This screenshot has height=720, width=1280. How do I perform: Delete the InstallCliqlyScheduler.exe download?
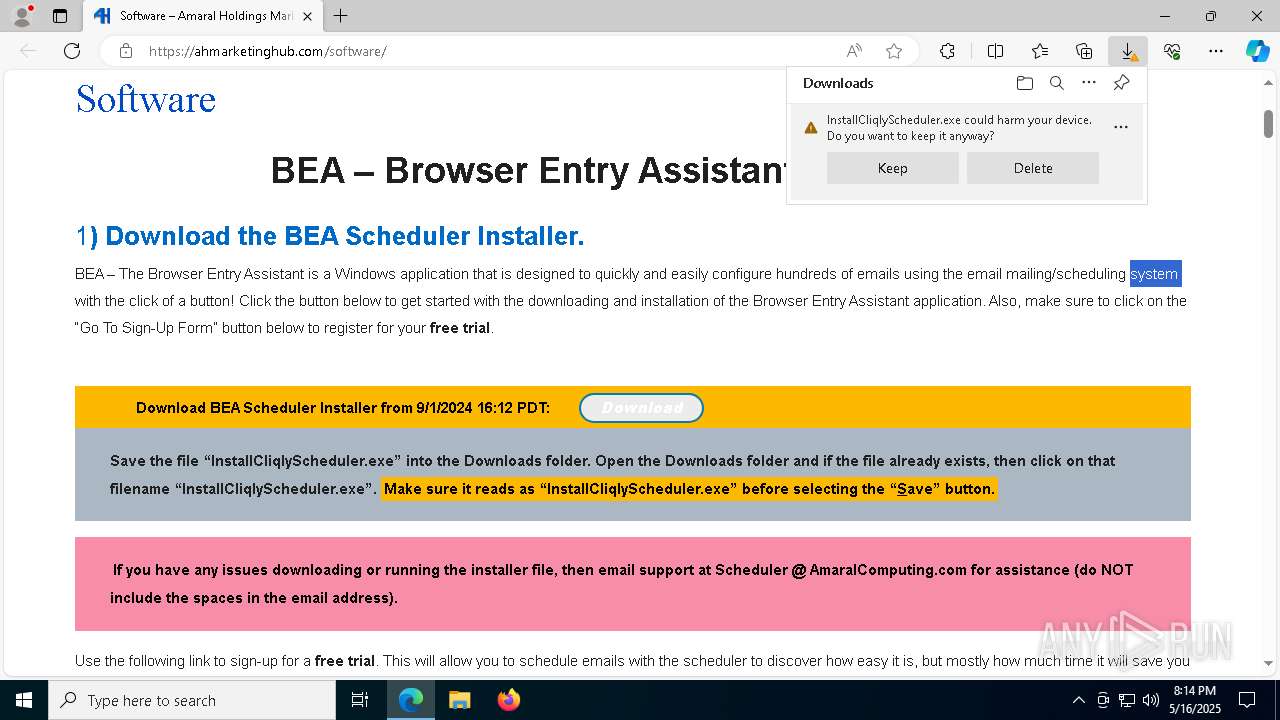point(1032,168)
